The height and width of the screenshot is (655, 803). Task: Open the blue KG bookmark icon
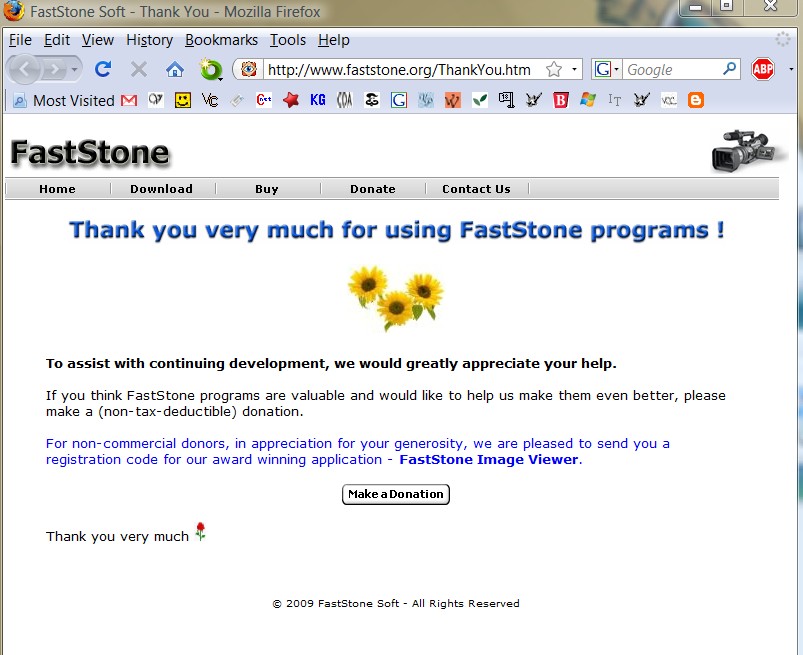click(318, 100)
